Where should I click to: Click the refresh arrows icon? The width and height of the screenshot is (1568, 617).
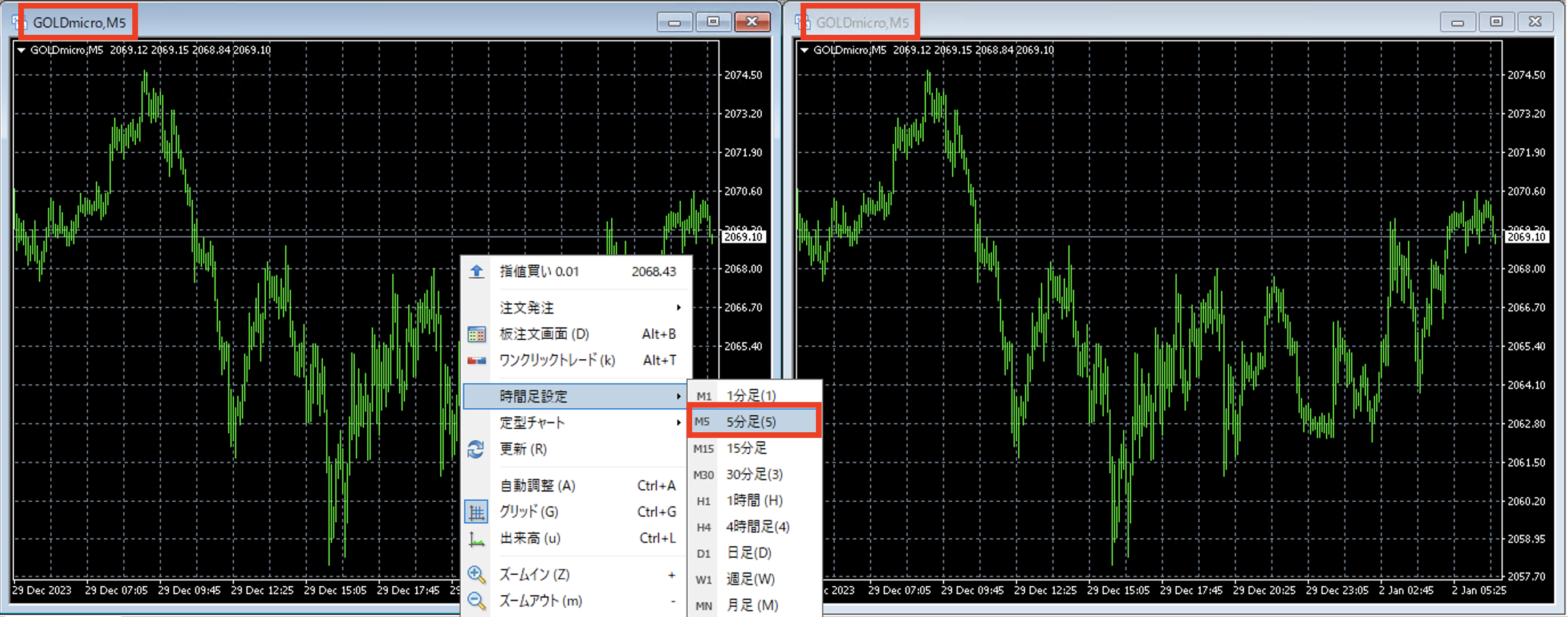tap(476, 449)
